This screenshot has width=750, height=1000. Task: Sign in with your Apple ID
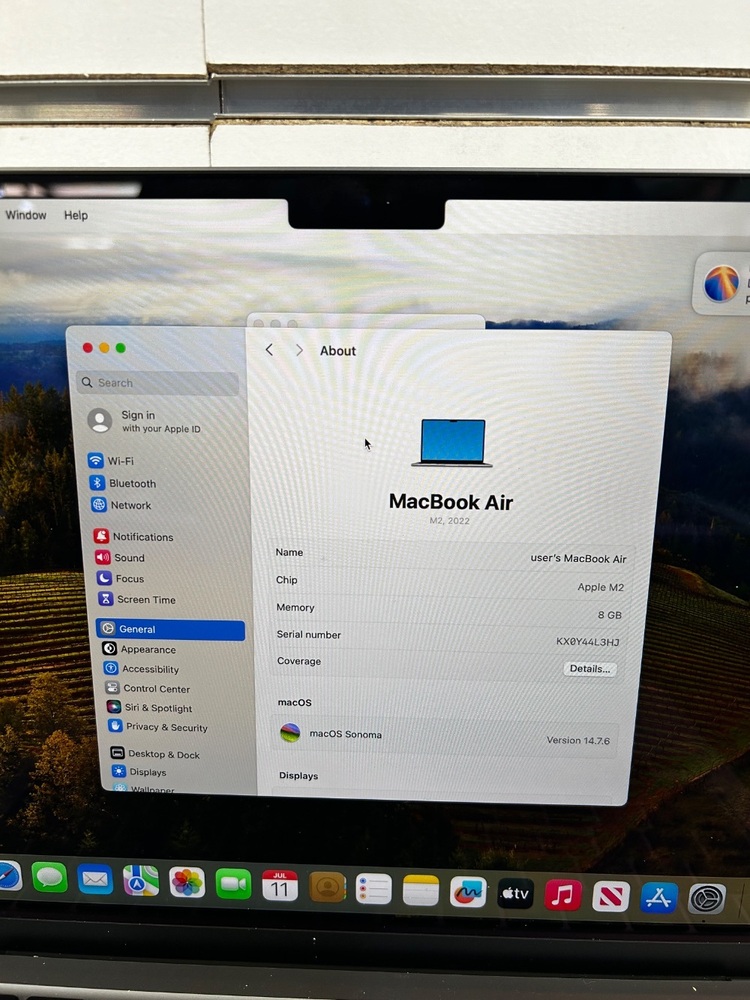(144, 421)
